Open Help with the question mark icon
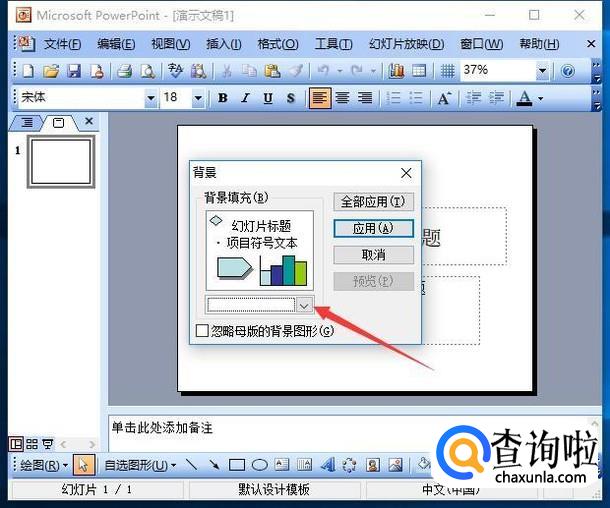 (568, 71)
